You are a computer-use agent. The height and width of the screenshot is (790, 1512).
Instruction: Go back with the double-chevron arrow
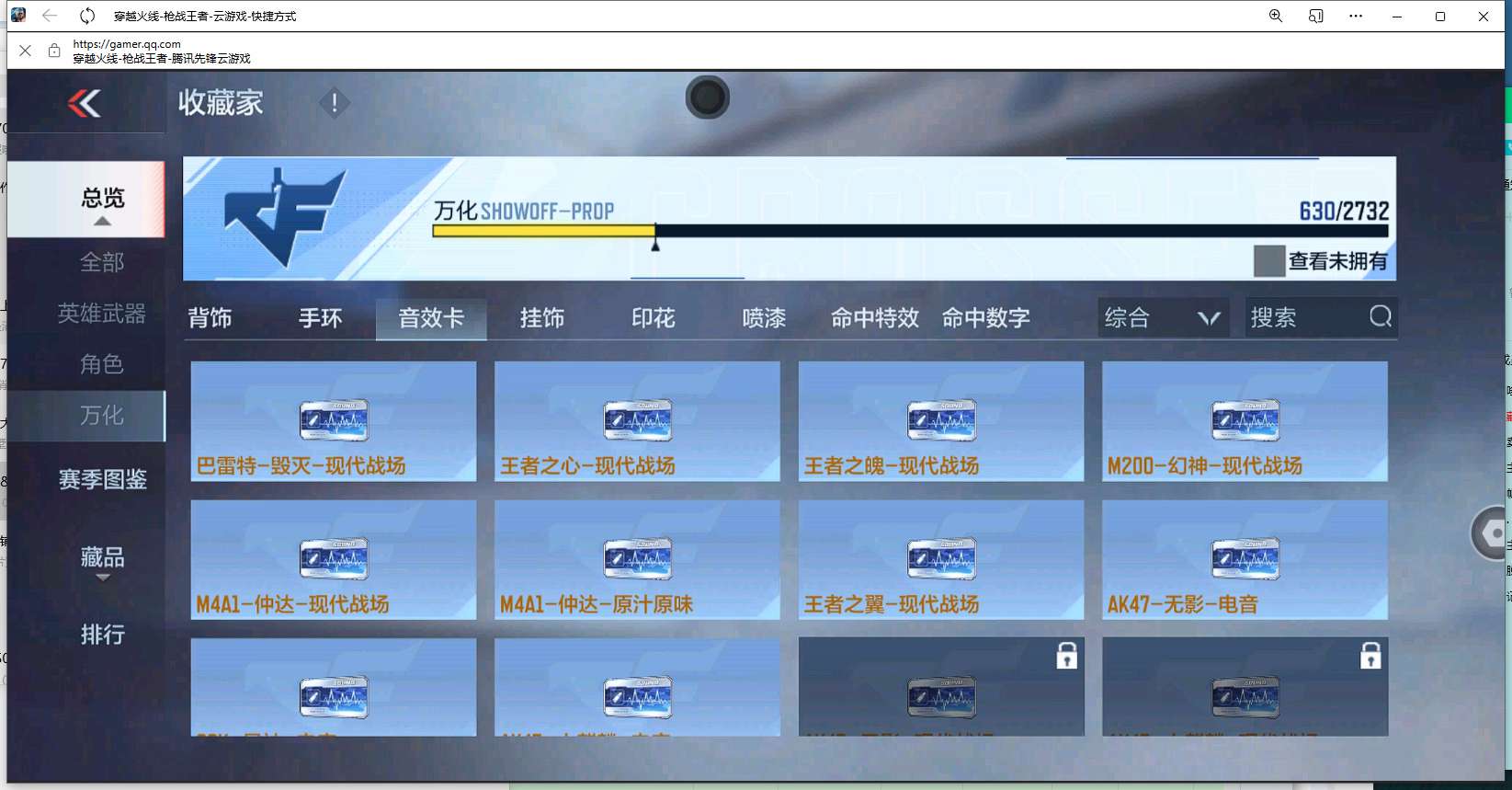tap(85, 103)
